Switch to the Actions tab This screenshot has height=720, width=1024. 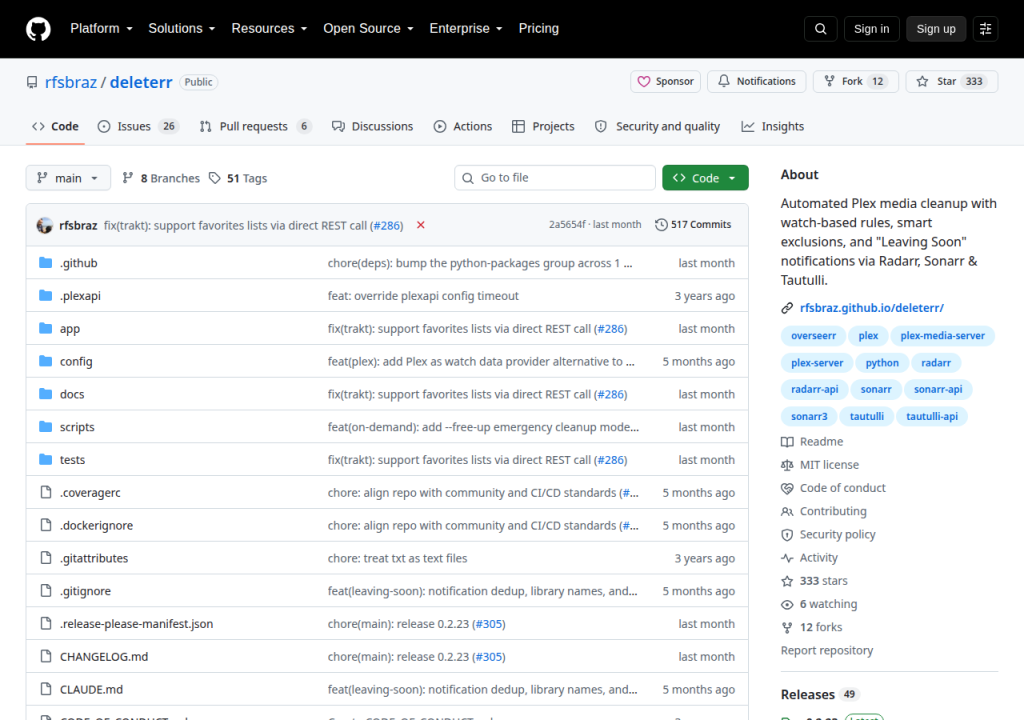tap(463, 126)
